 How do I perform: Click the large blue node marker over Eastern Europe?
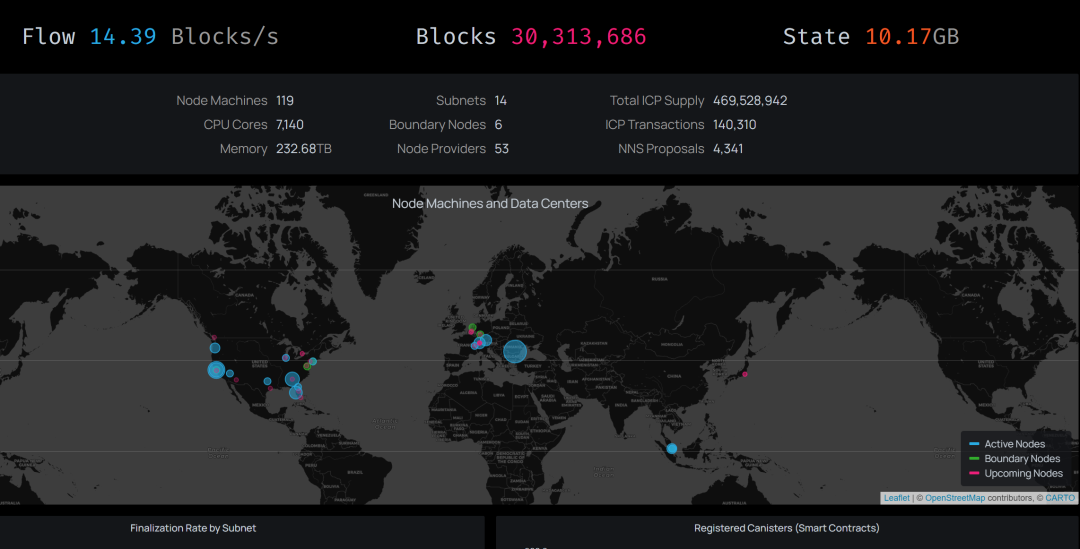coord(514,351)
